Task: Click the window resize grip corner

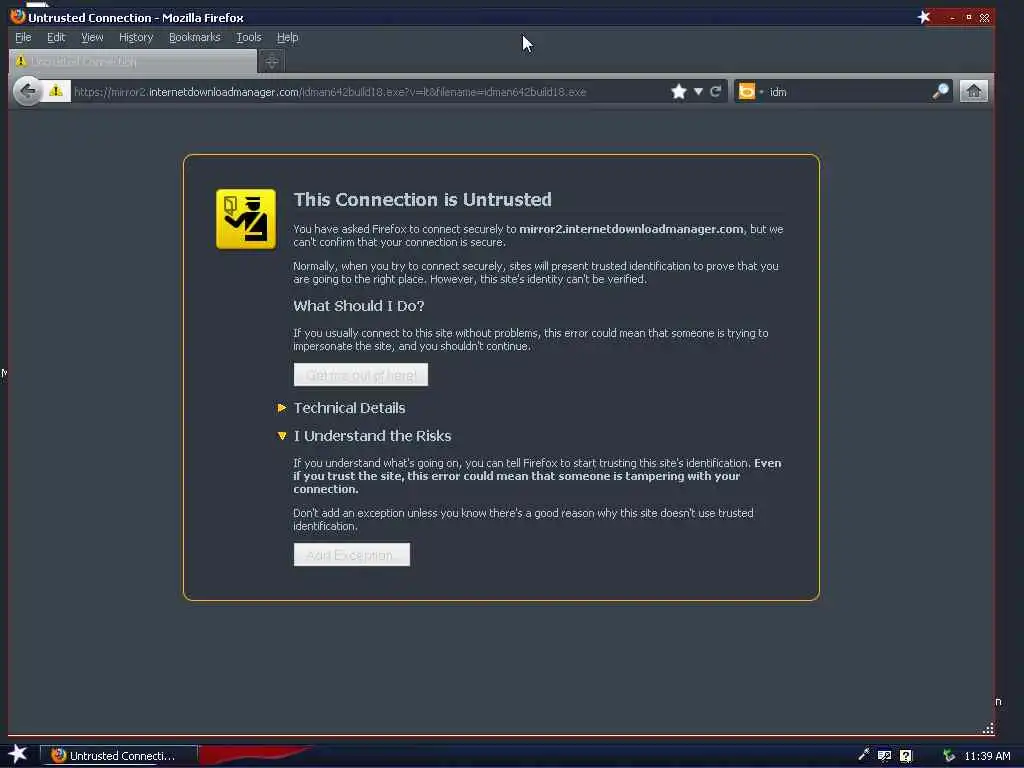Action: 988,729
